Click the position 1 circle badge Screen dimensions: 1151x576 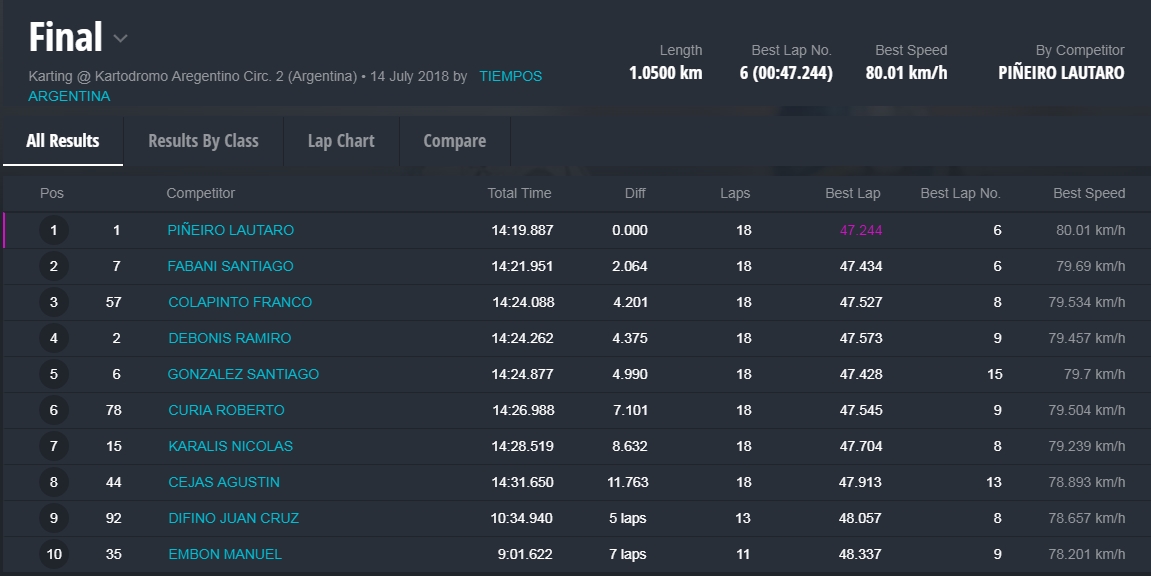(x=54, y=231)
